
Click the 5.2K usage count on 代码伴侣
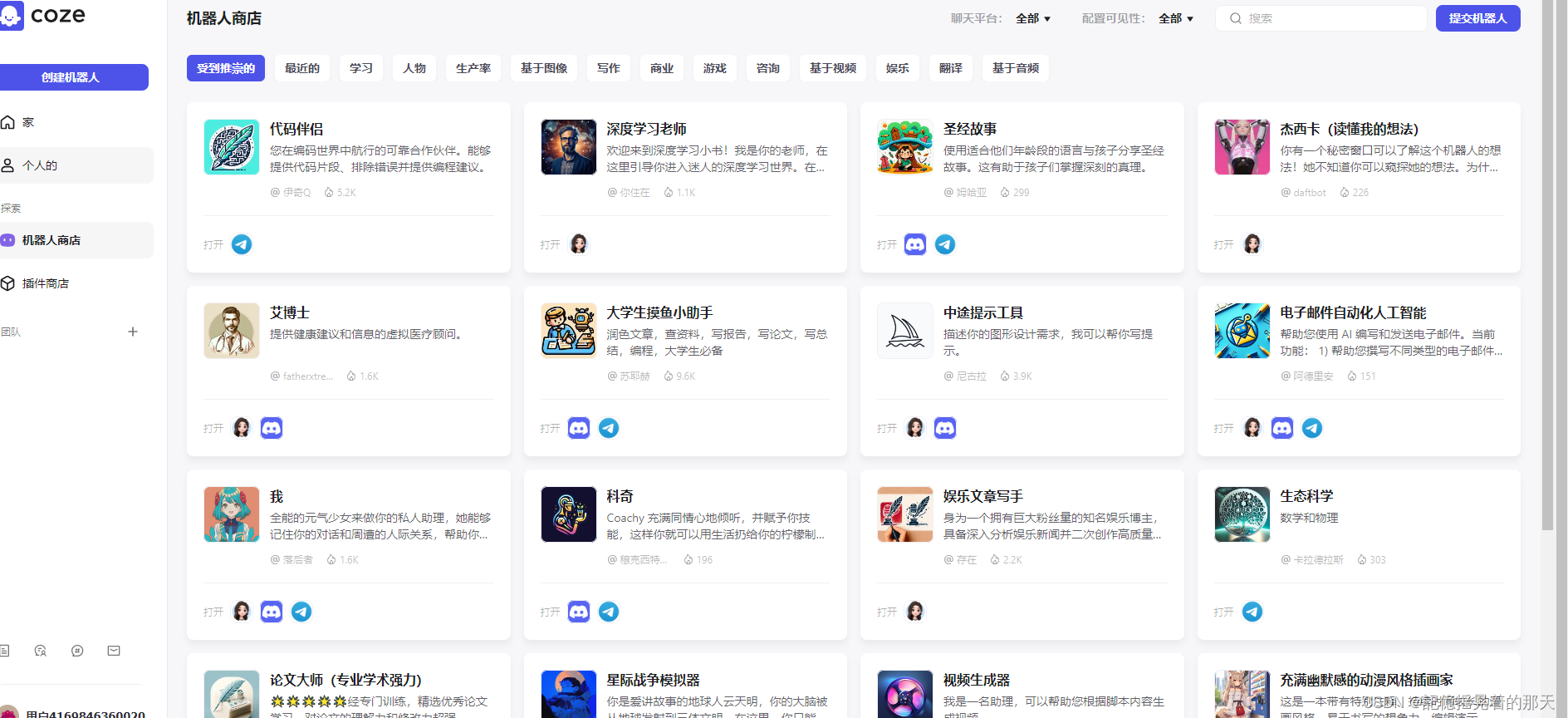click(341, 192)
